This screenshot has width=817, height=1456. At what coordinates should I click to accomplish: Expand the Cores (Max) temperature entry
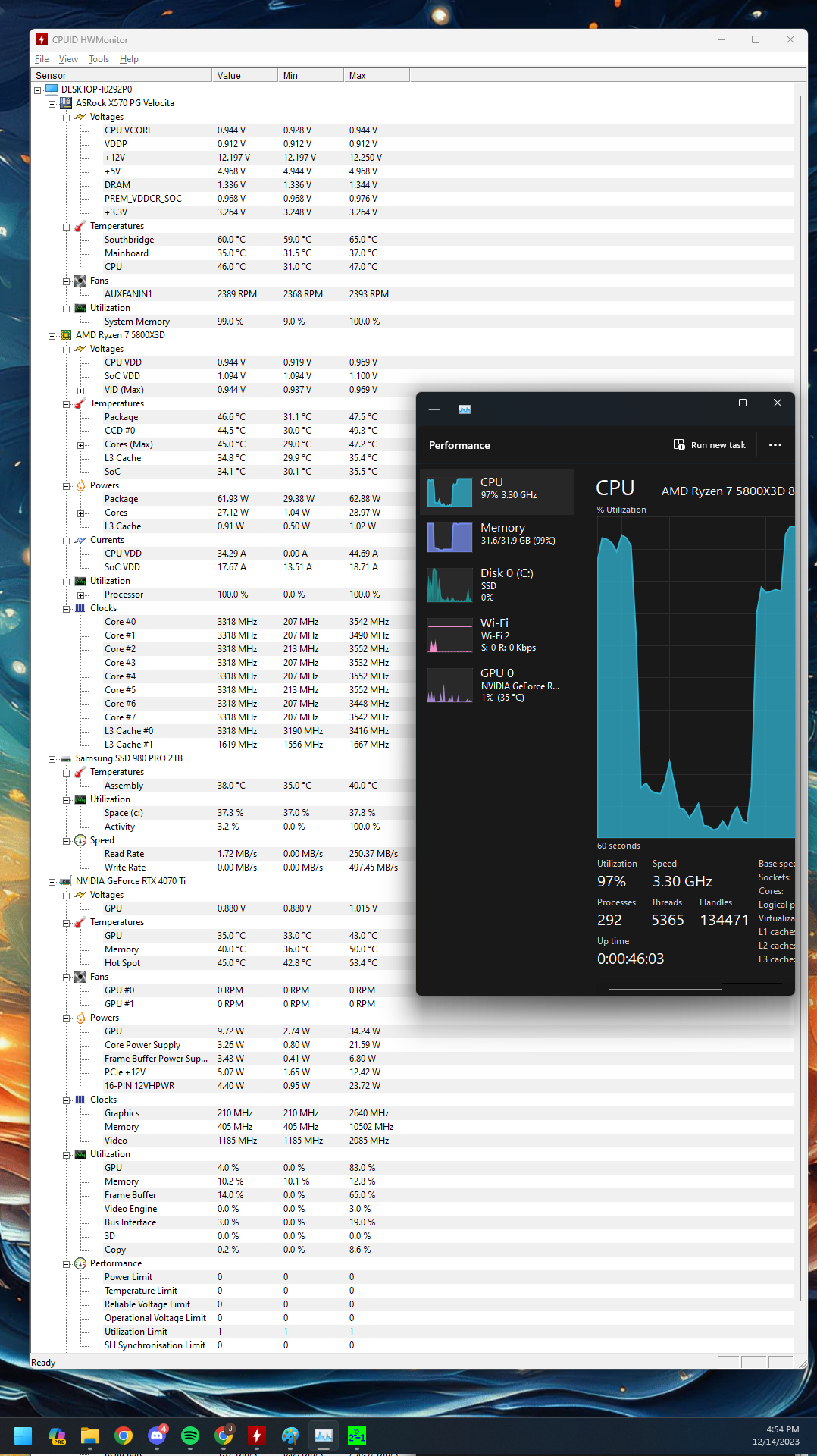[80, 444]
